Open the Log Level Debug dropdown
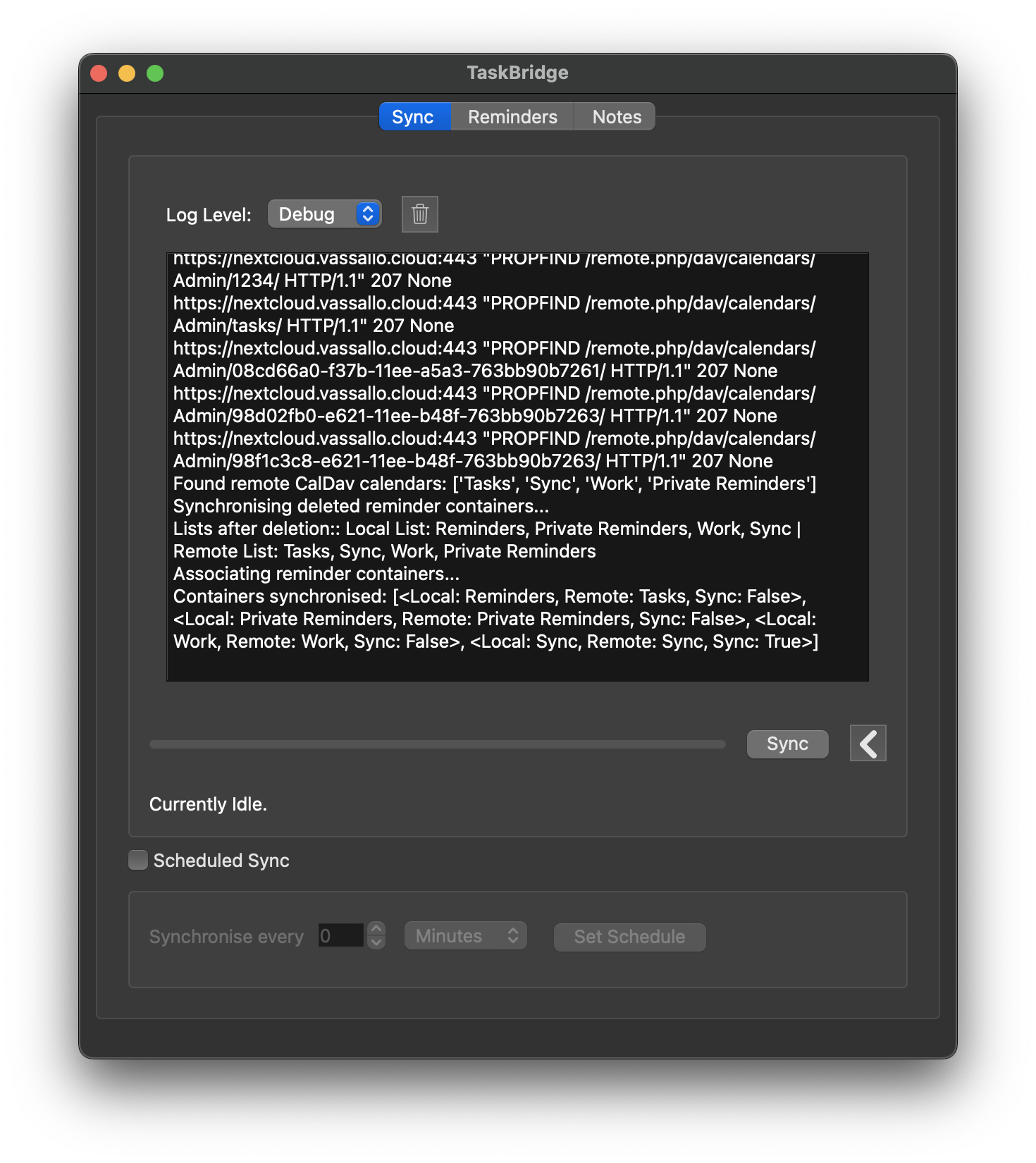 point(324,214)
